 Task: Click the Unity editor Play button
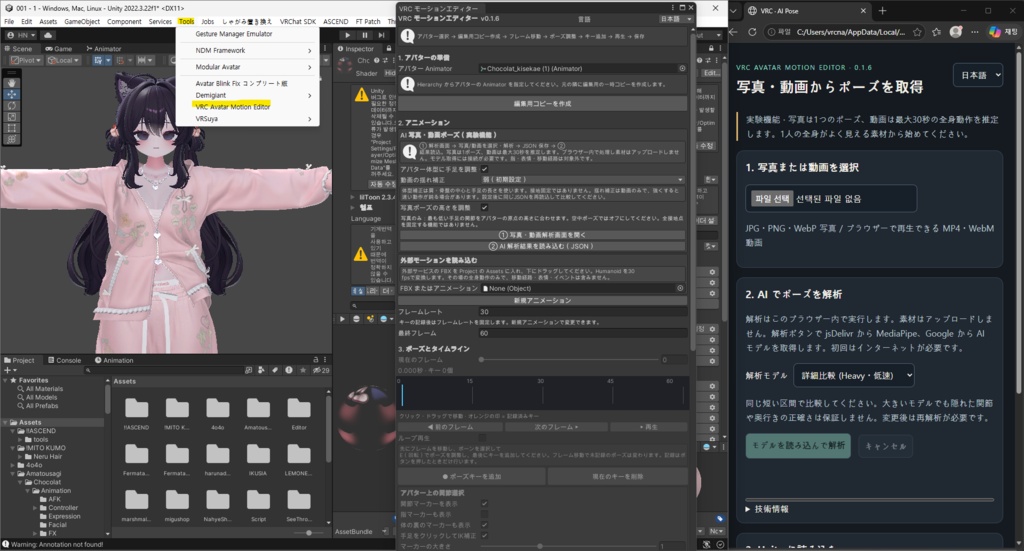coord(347,35)
